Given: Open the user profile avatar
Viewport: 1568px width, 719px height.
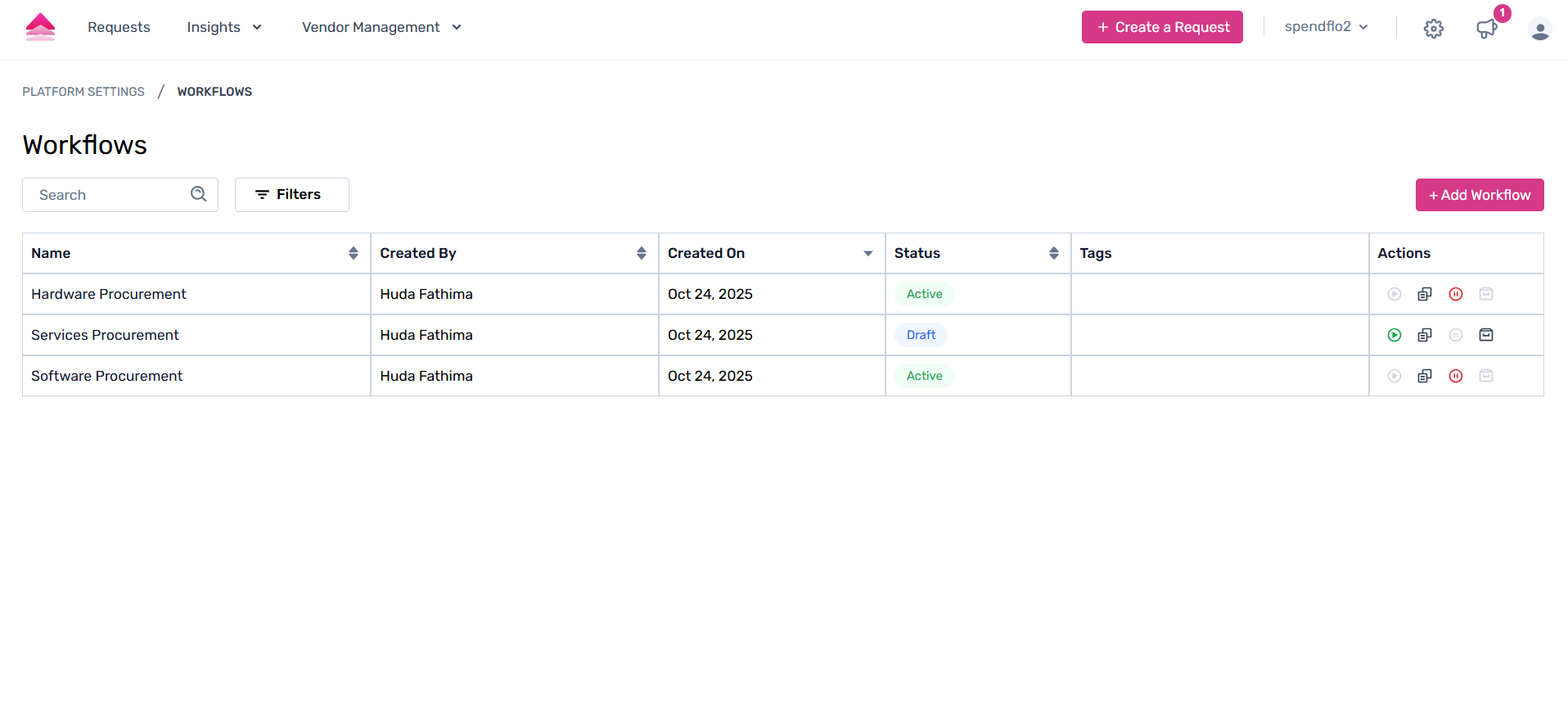Looking at the screenshot, I should [x=1540, y=29].
